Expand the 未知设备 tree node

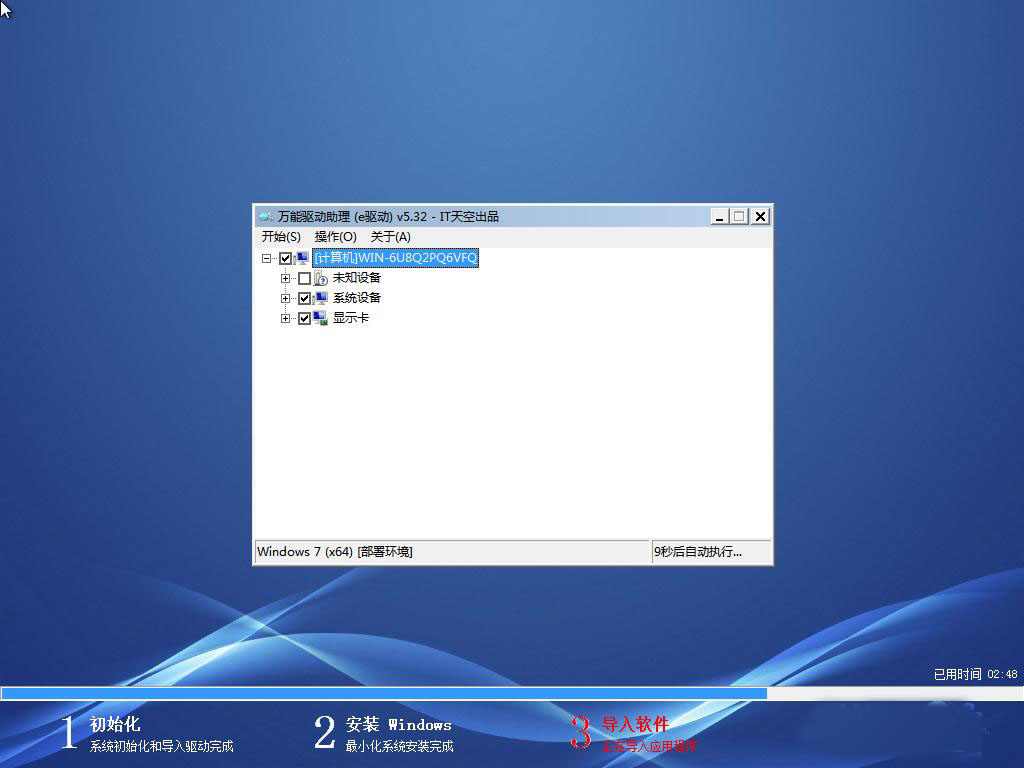286,278
